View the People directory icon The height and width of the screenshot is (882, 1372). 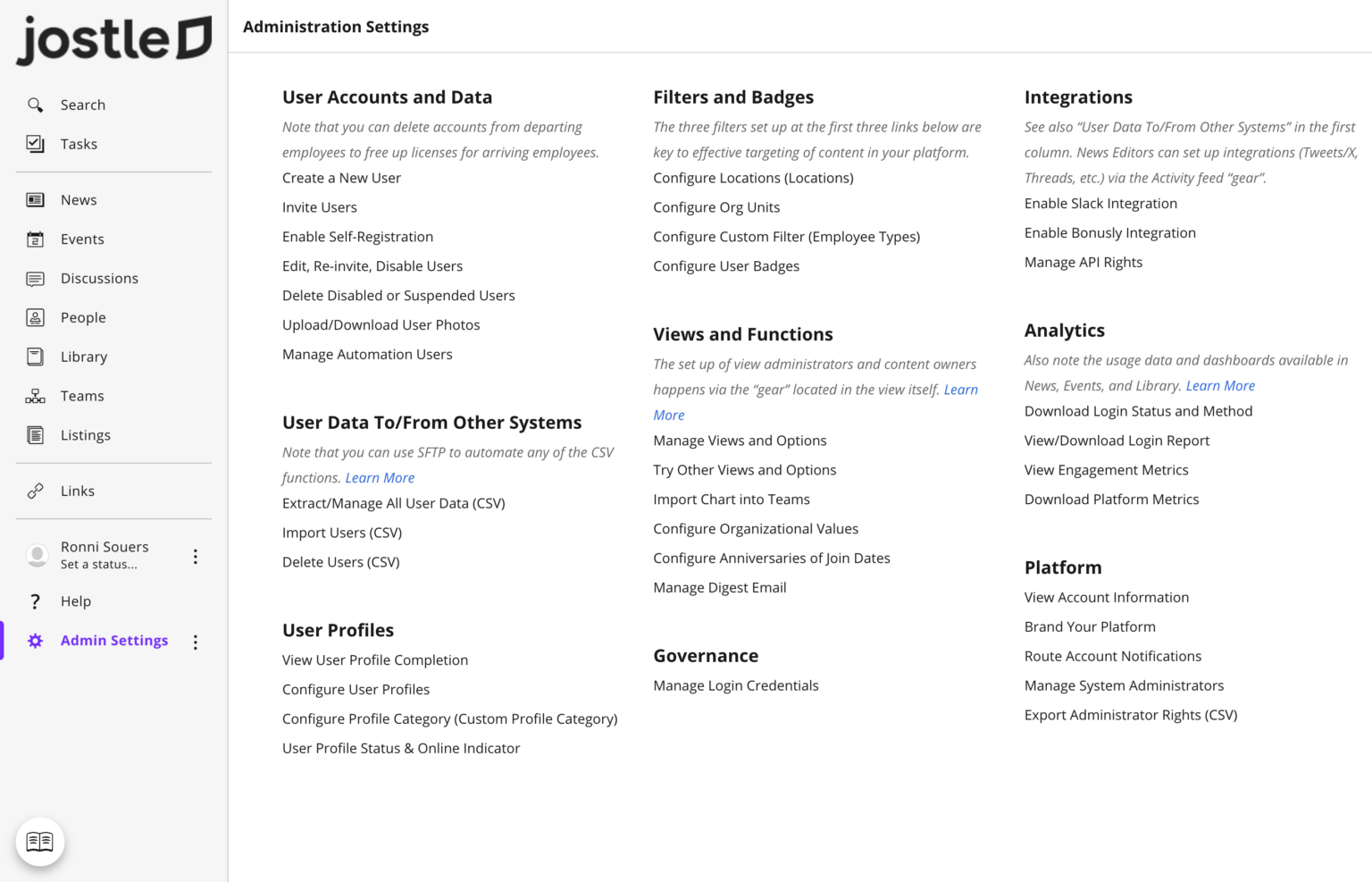click(36, 317)
